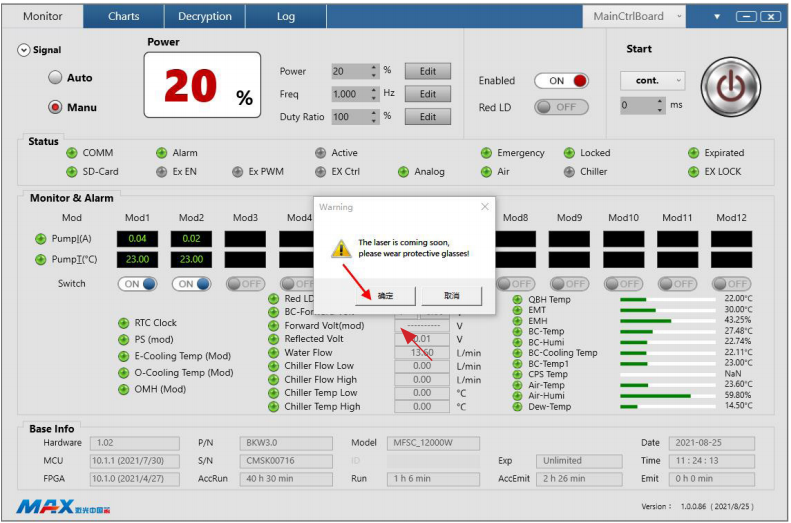791x523 pixels.
Task: Turn off the Mod1 switch
Action: coord(137,284)
